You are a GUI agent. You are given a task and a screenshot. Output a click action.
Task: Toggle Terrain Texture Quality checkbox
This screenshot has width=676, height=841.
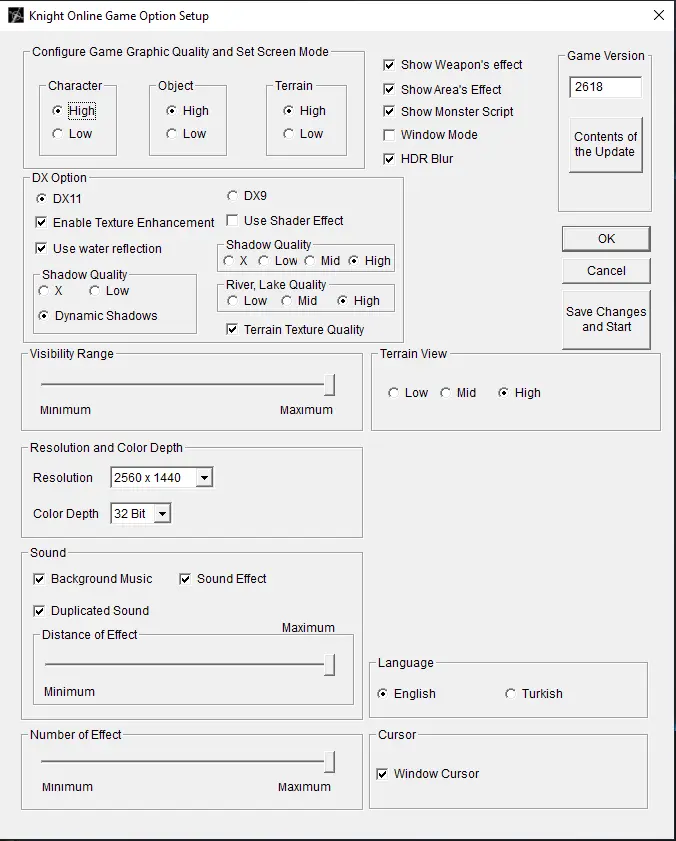[232, 329]
